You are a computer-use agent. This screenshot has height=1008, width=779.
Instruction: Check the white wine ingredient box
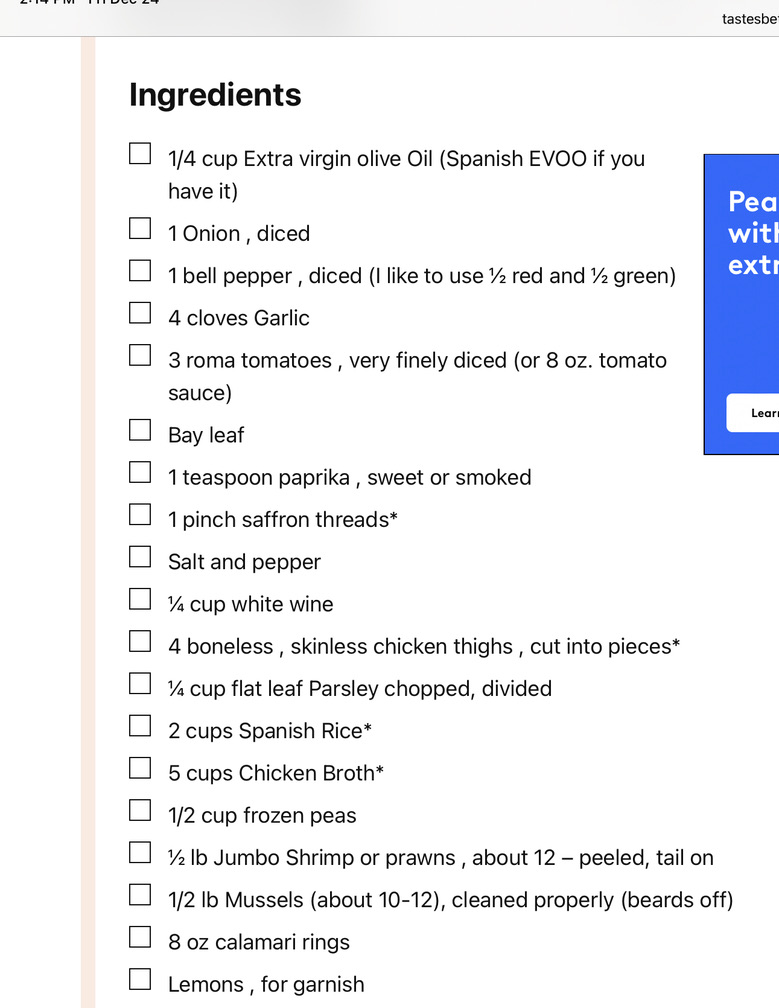[140, 599]
